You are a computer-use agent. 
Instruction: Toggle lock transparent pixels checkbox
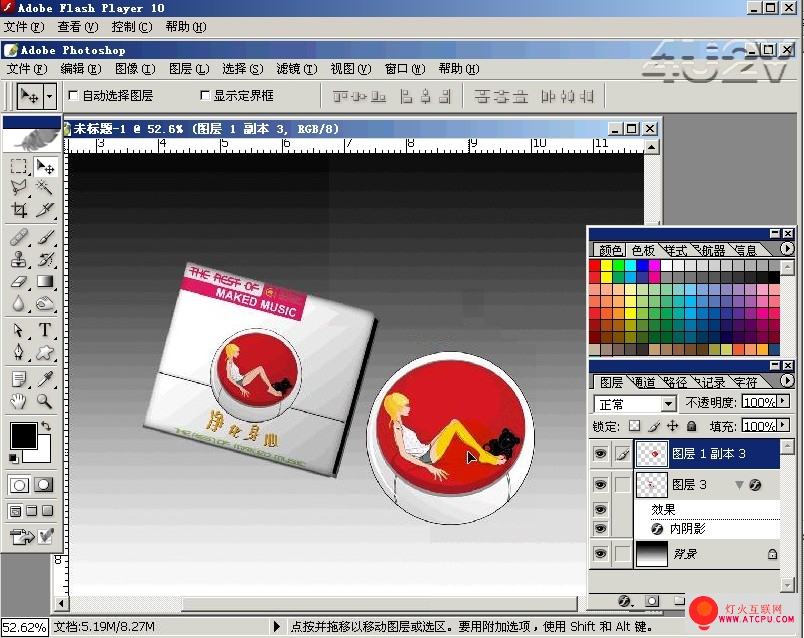click(635, 426)
